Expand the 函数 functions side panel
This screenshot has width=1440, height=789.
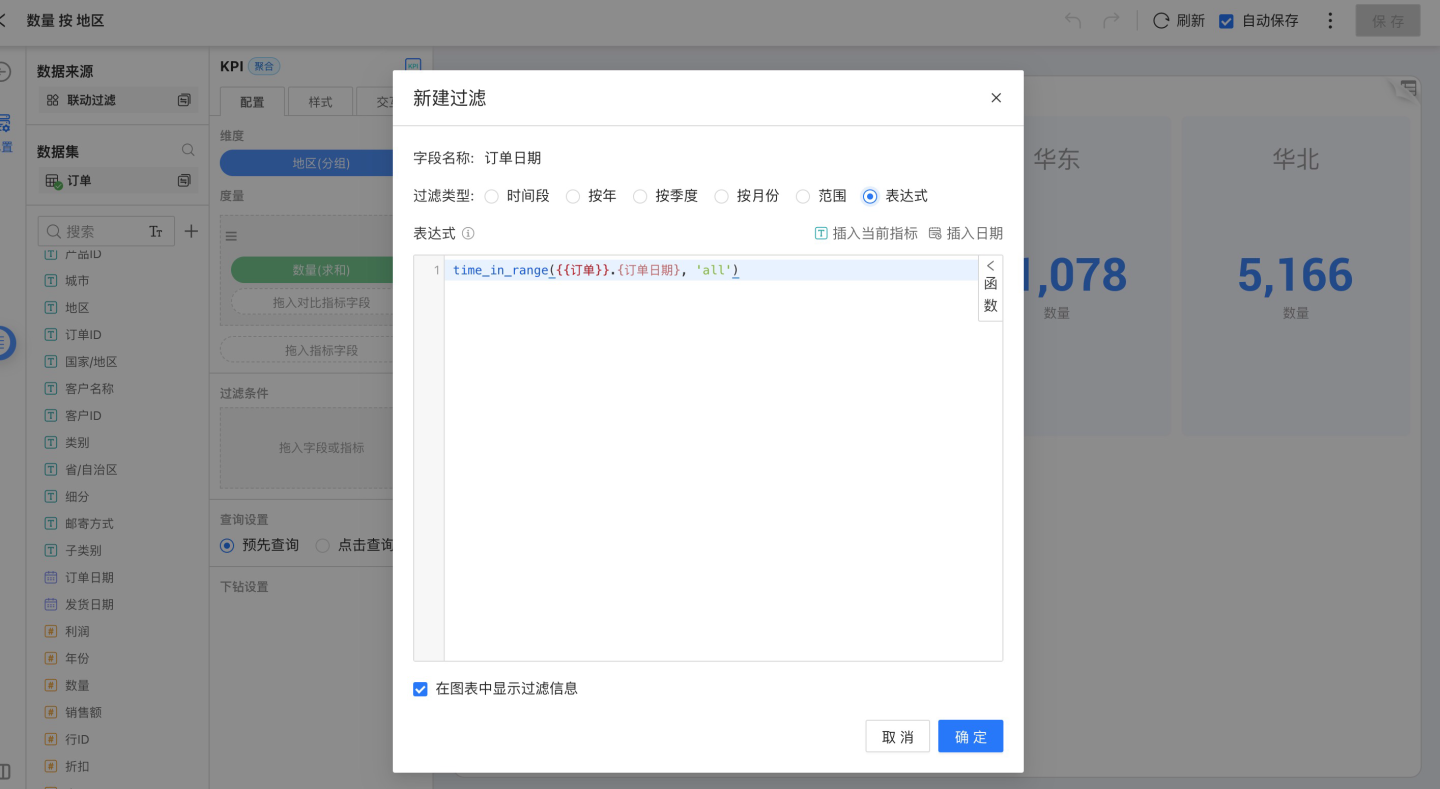(x=990, y=288)
